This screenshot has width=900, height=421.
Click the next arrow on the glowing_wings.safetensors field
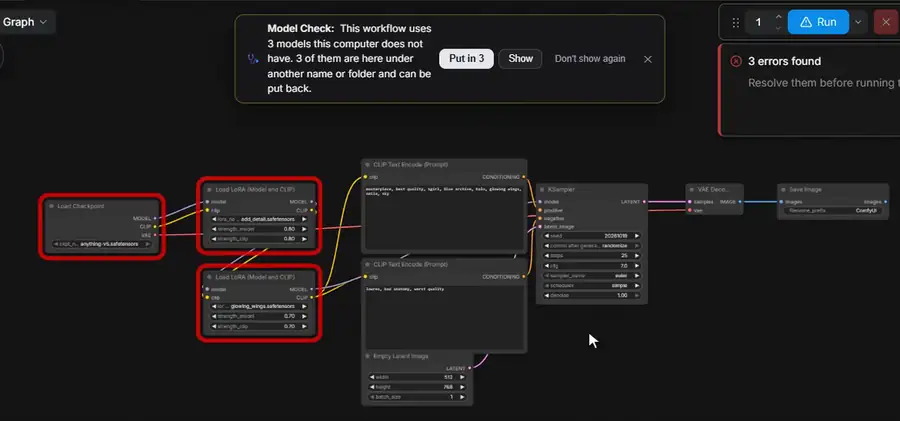pos(304,306)
